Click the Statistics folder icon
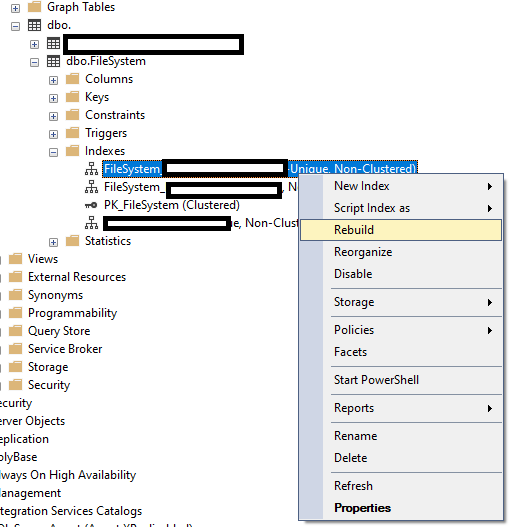The width and height of the screenshot is (516, 529). [72, 241]
